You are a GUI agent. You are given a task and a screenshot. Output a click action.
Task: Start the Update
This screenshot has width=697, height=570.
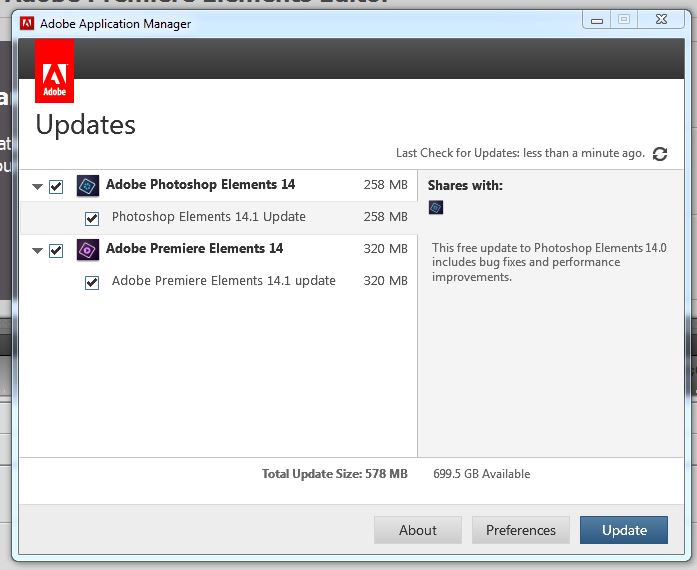(x=624, y=530)
